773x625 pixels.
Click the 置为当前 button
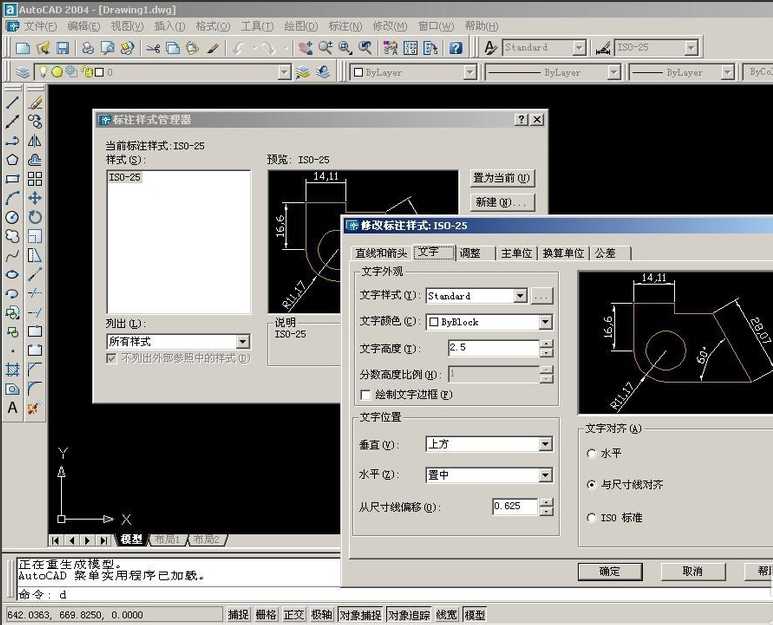[501, 178]
